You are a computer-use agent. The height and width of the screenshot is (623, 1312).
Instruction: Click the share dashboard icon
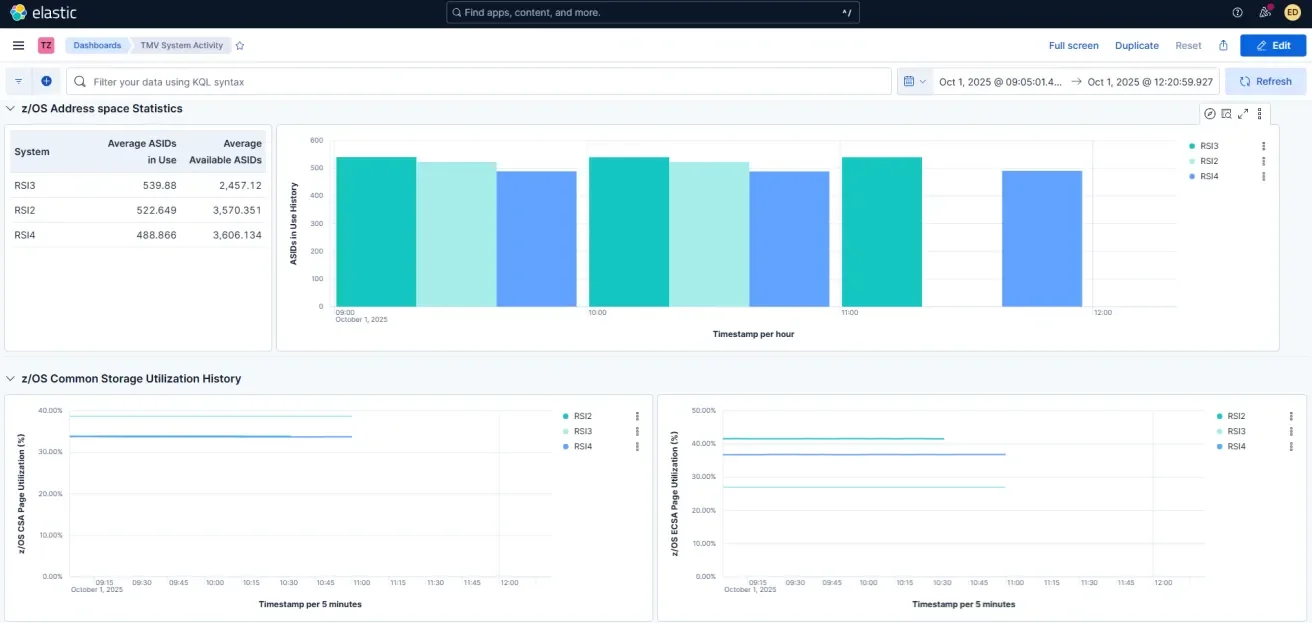coord(1223,46)
